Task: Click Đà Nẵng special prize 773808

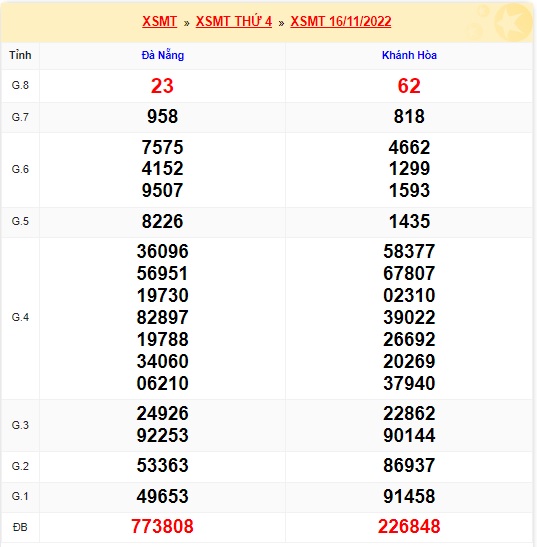Action: 162,526
